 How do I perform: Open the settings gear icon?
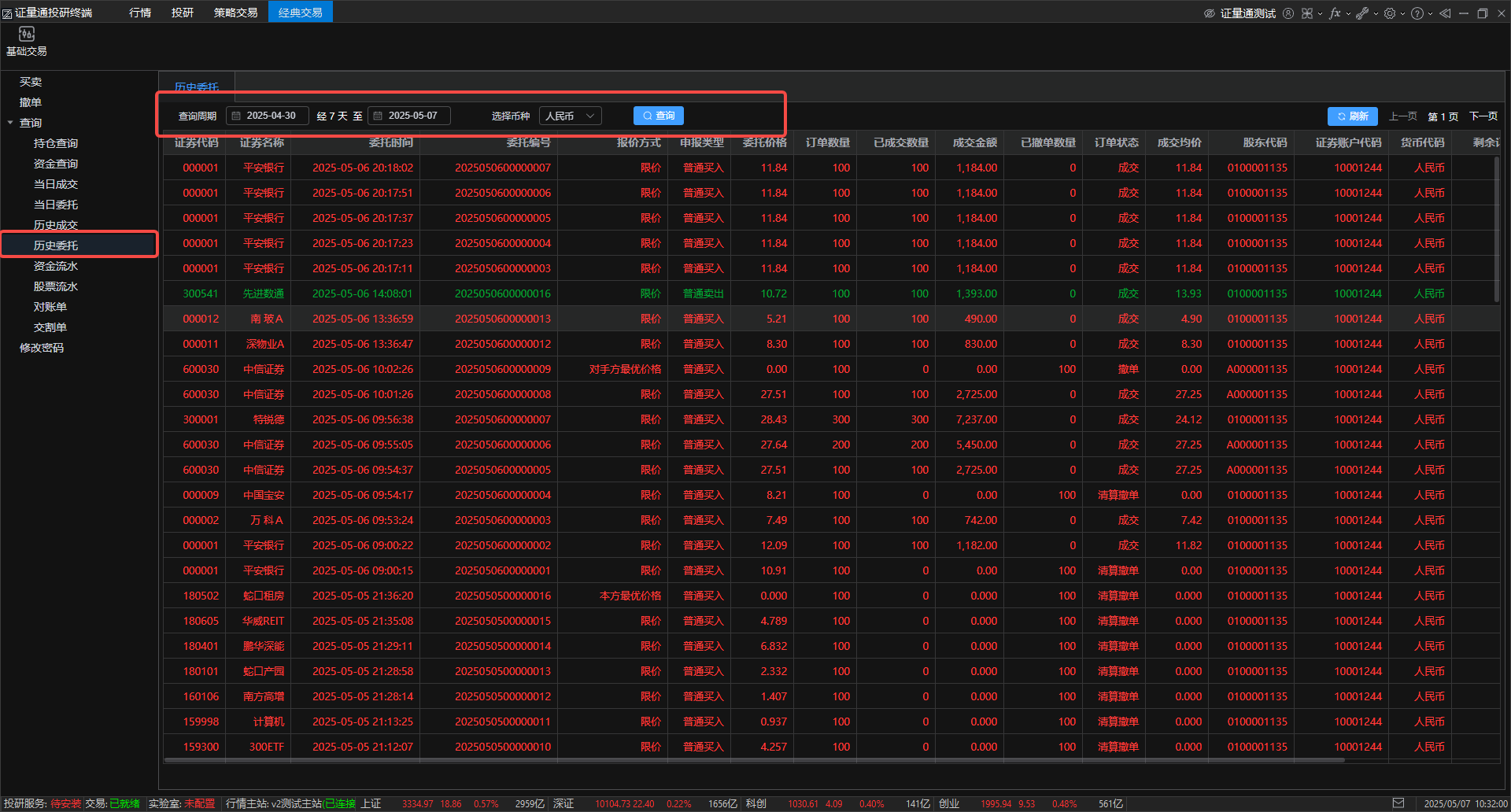1390,13
